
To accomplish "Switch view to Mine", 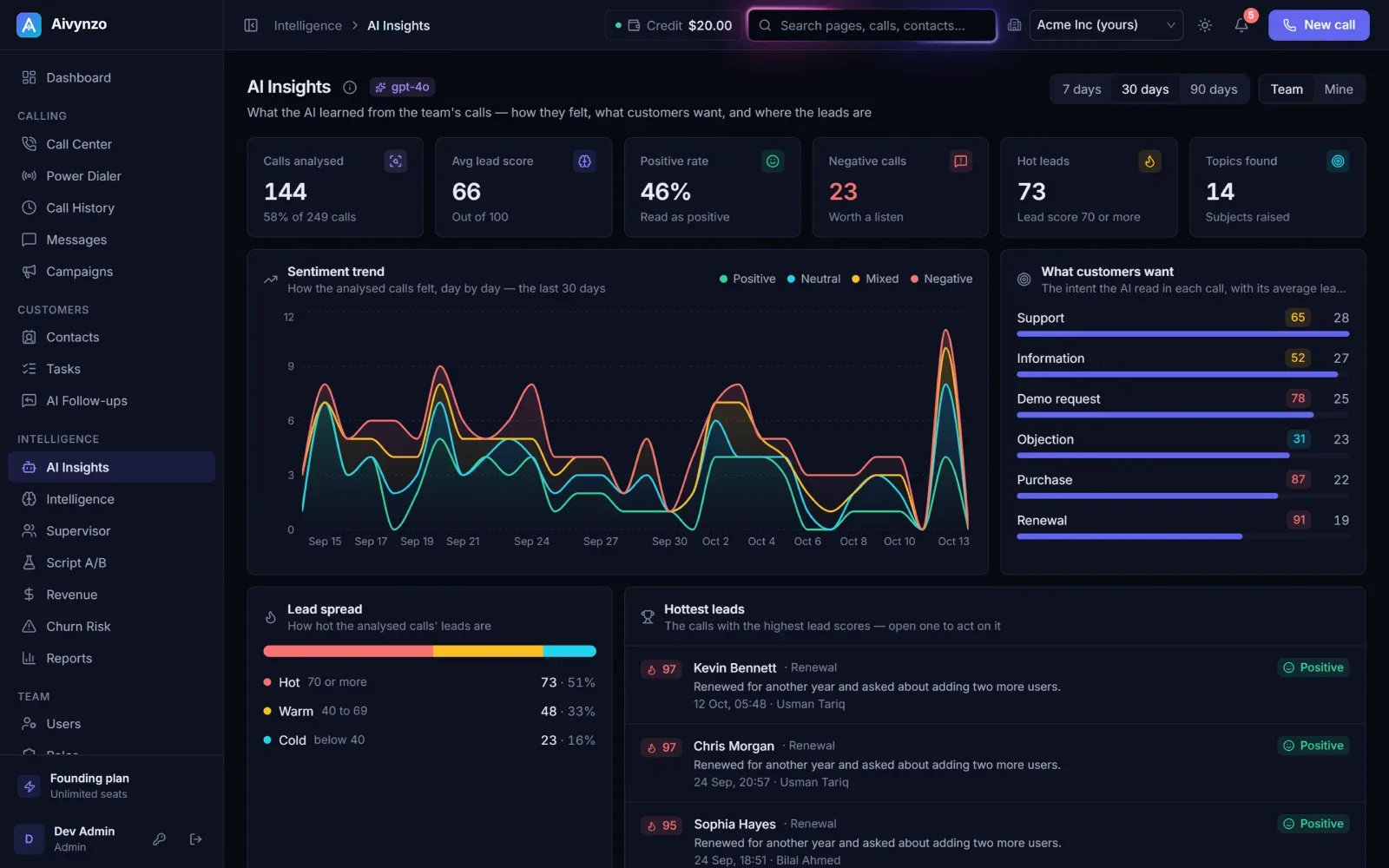I will click(x=1338, y=89).
